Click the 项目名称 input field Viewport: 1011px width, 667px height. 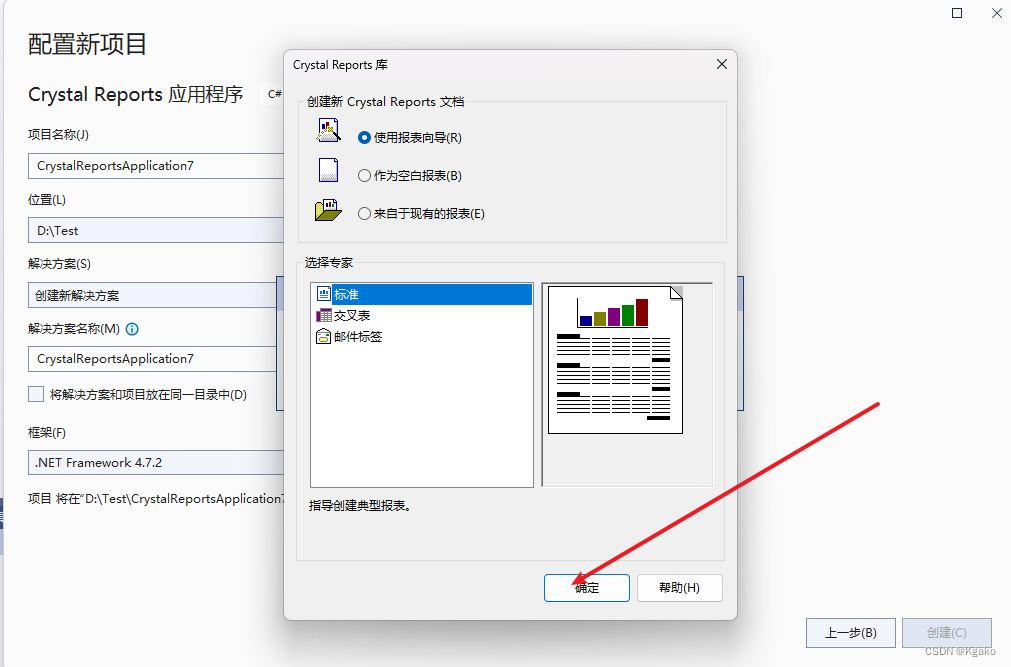point(156,166)
